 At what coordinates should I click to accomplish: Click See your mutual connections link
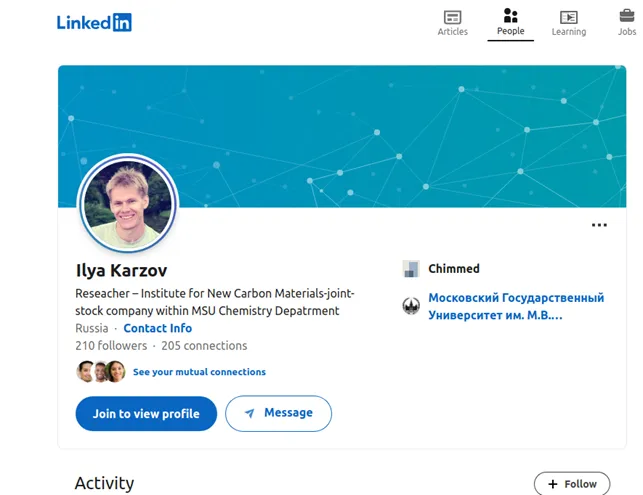tap(199, 372)
